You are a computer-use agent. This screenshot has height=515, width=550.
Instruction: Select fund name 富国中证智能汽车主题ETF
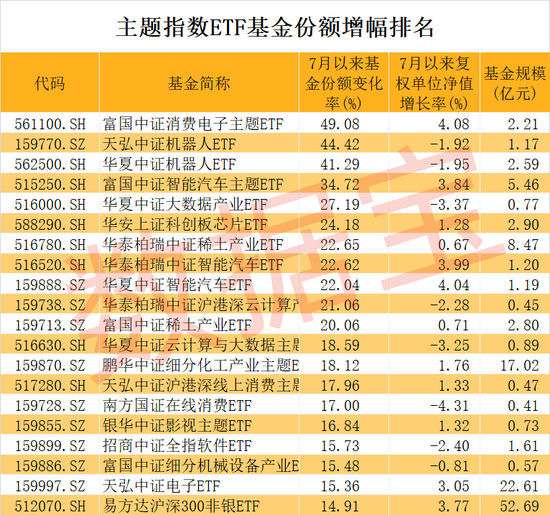click(x=193, y=184)
